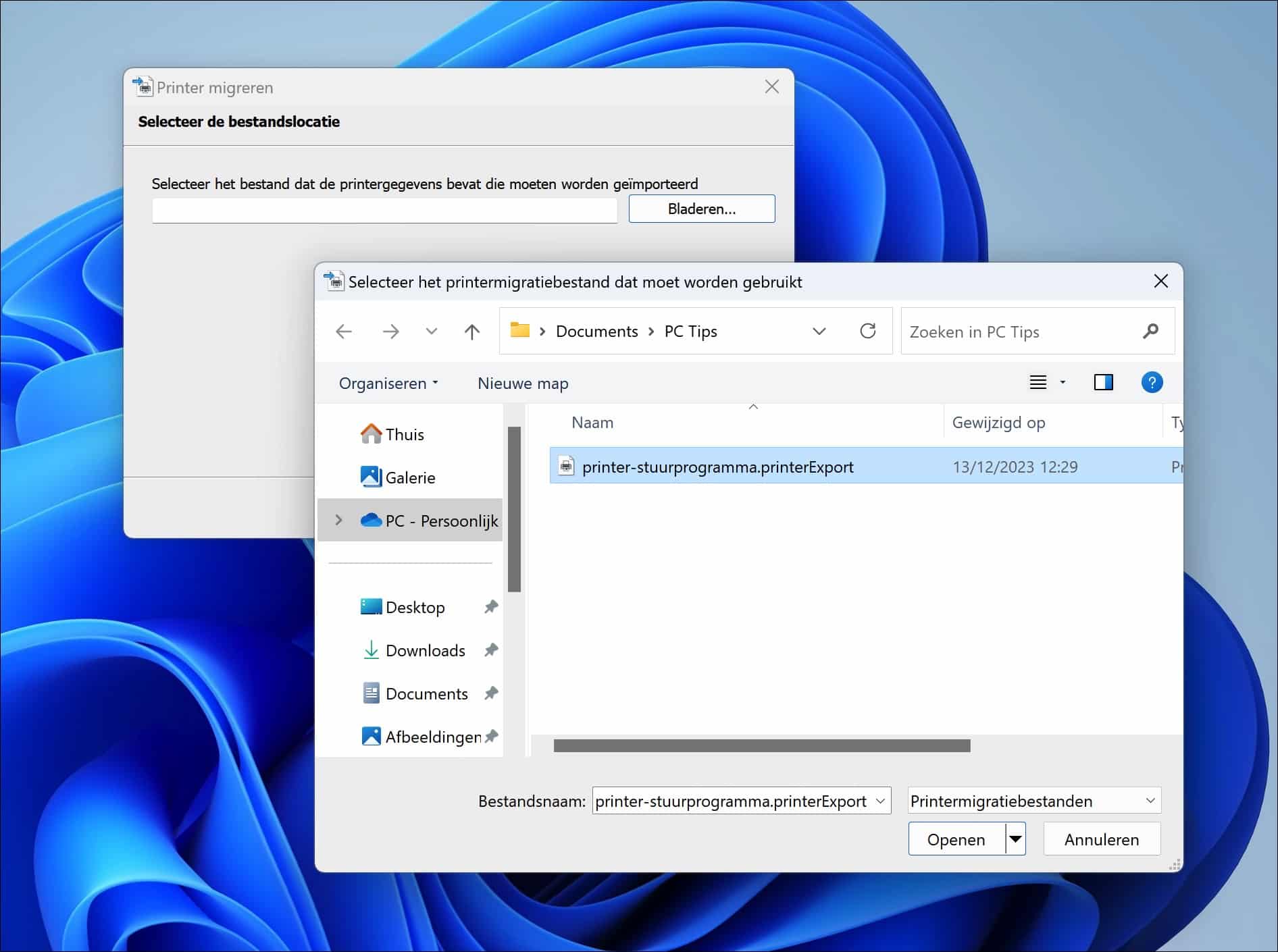Click the Bladeren button
This screenshot has width=1278, height=952.
point(702,209)
